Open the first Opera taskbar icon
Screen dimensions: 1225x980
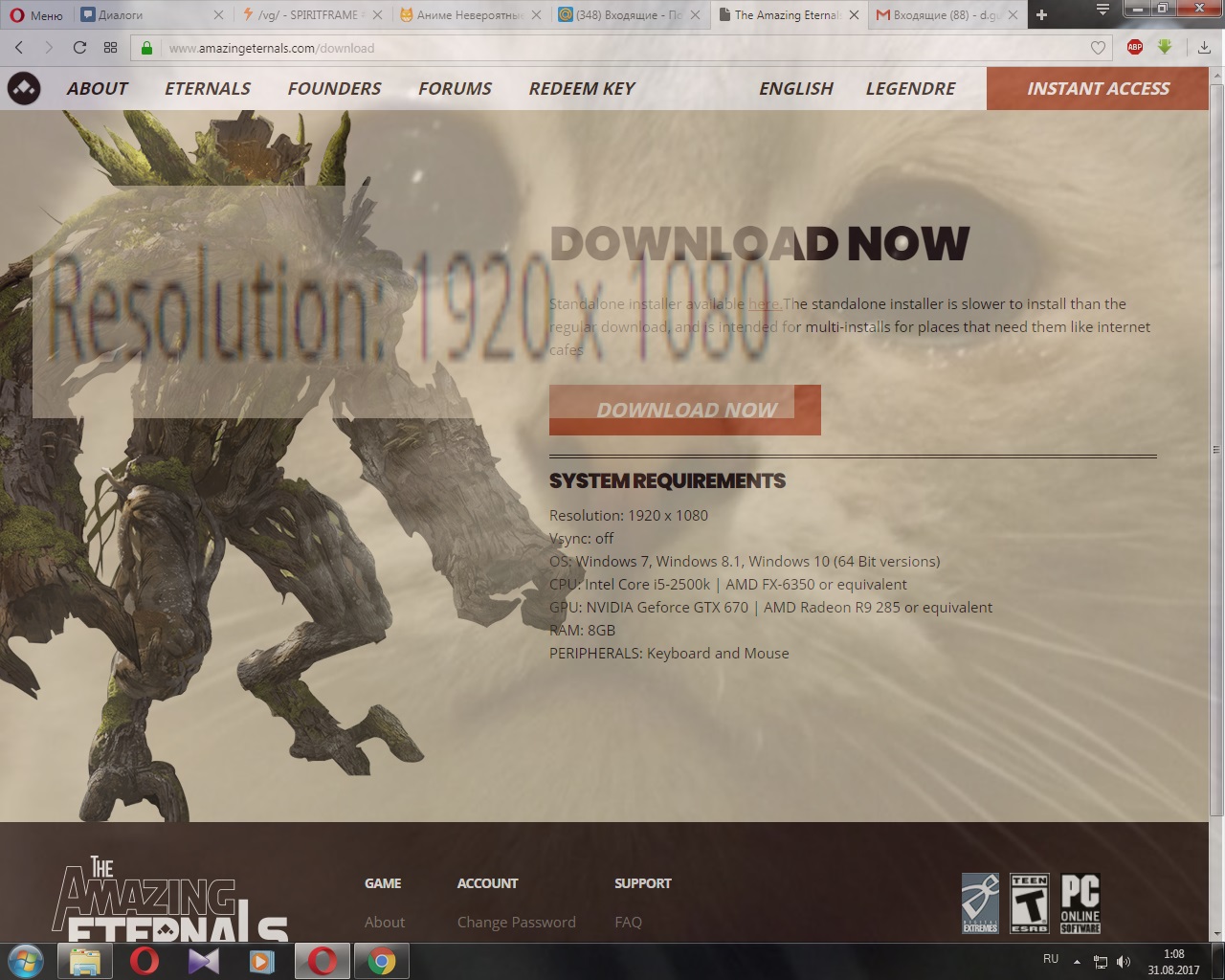[145, 961]
